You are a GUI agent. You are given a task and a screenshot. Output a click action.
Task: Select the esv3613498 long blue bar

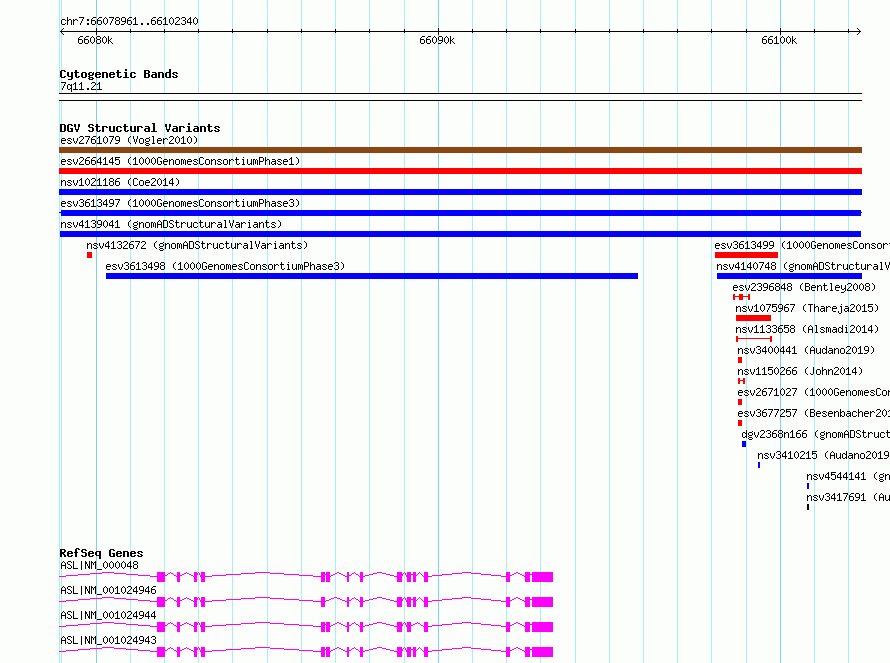[372, 276]
